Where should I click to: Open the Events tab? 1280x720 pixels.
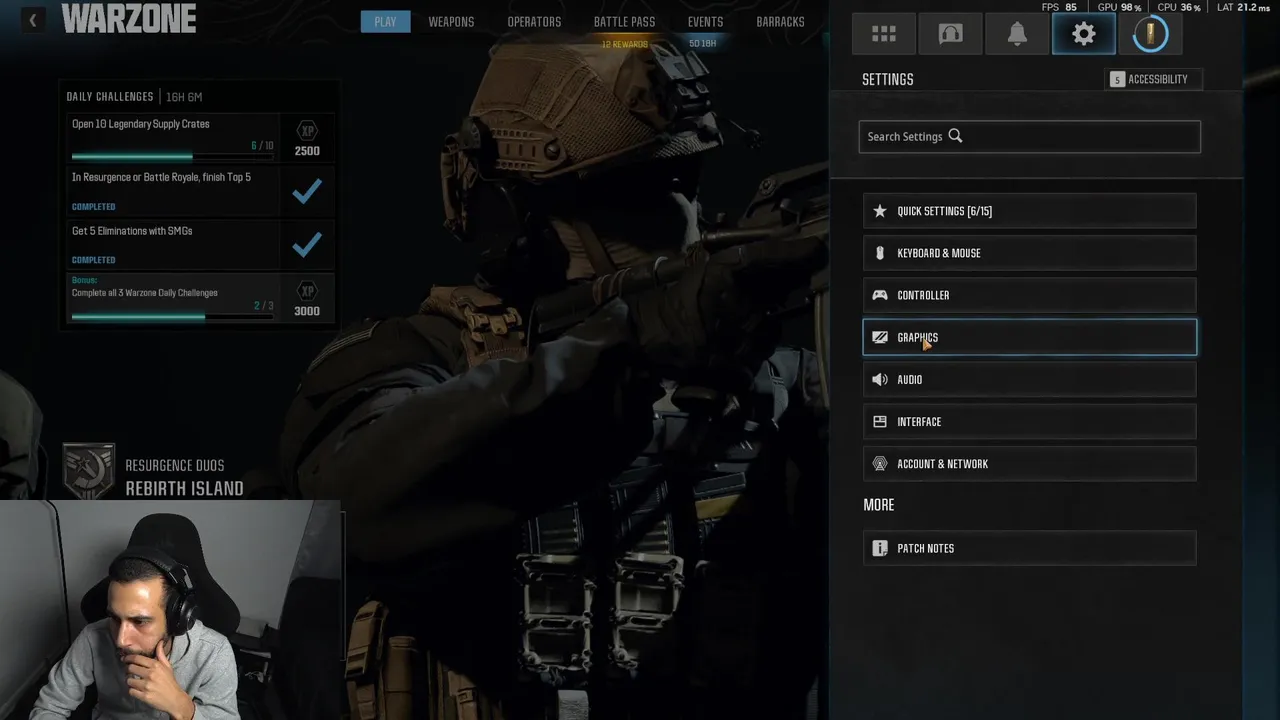705,22
